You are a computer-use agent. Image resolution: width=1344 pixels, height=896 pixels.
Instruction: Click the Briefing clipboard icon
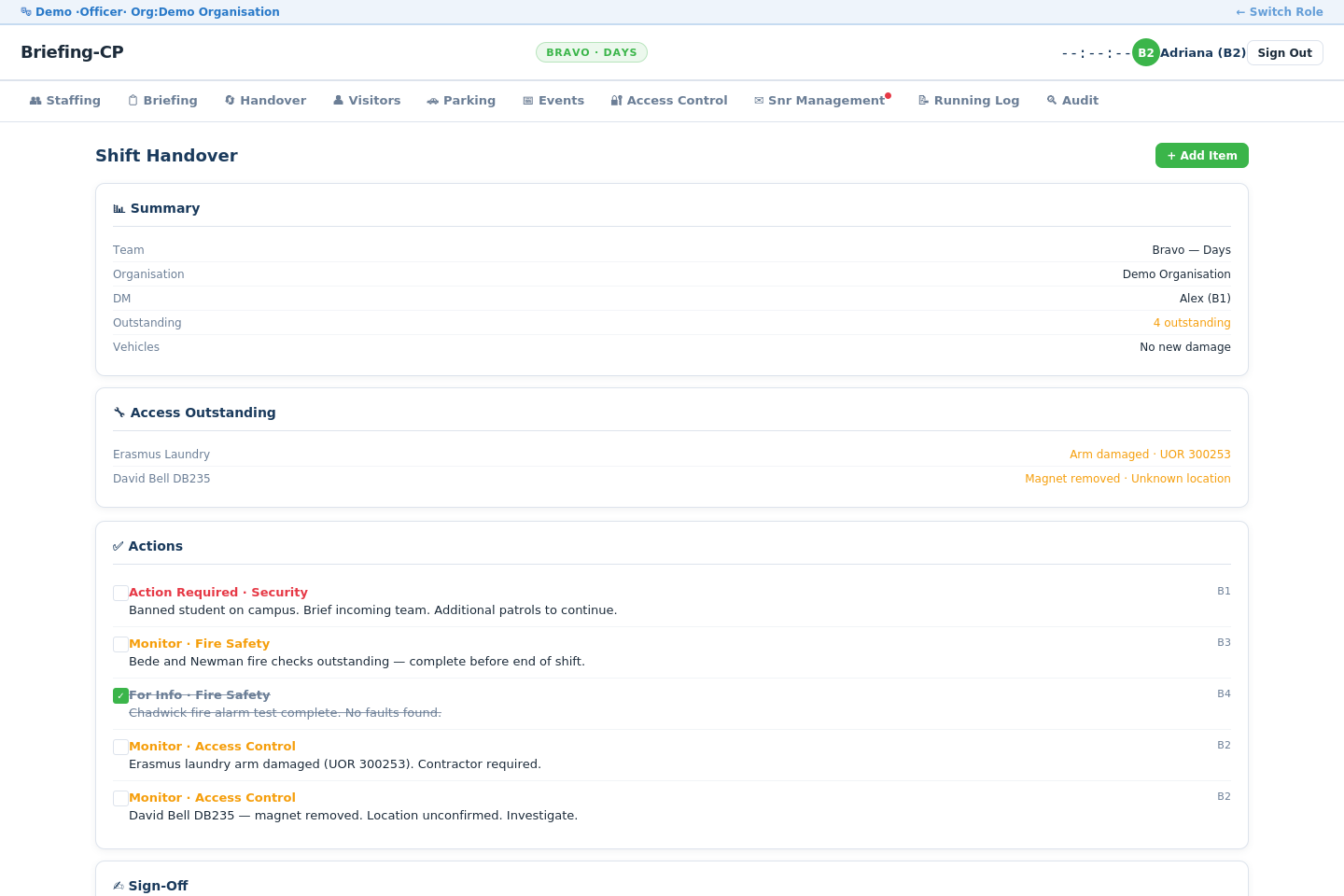133,101
